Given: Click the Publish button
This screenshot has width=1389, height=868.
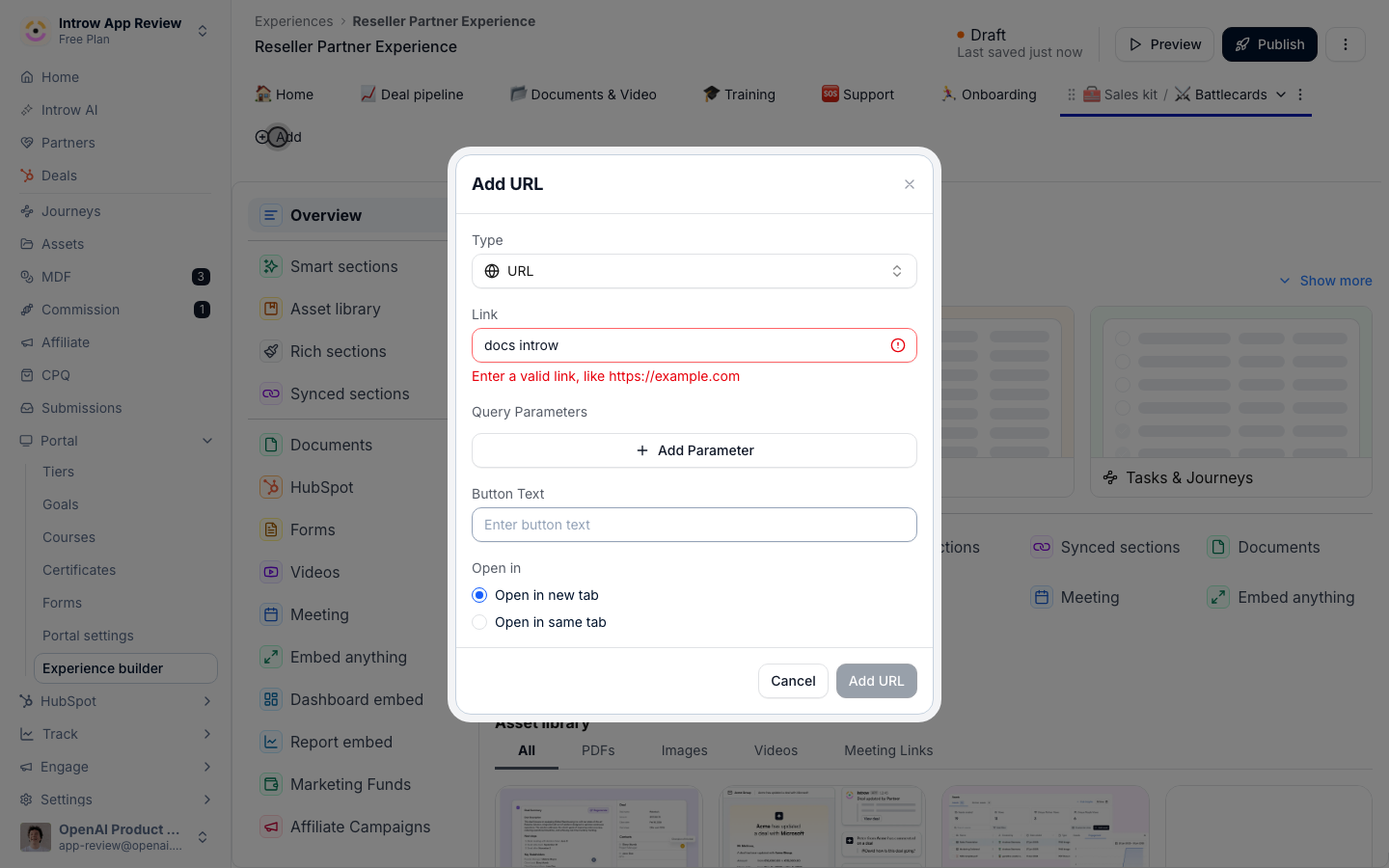Looking at the screenshot, I should coord(1269,44).
